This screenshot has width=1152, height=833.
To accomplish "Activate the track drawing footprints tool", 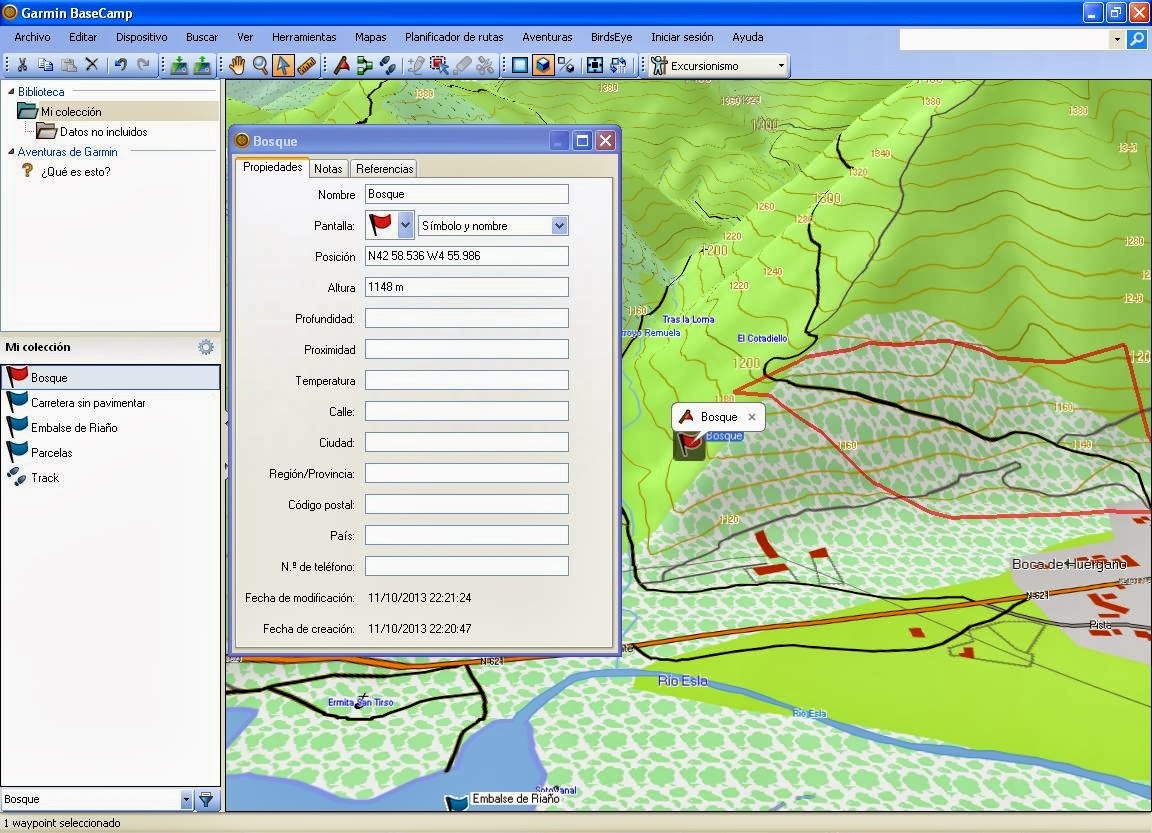I will coord(390,64).
